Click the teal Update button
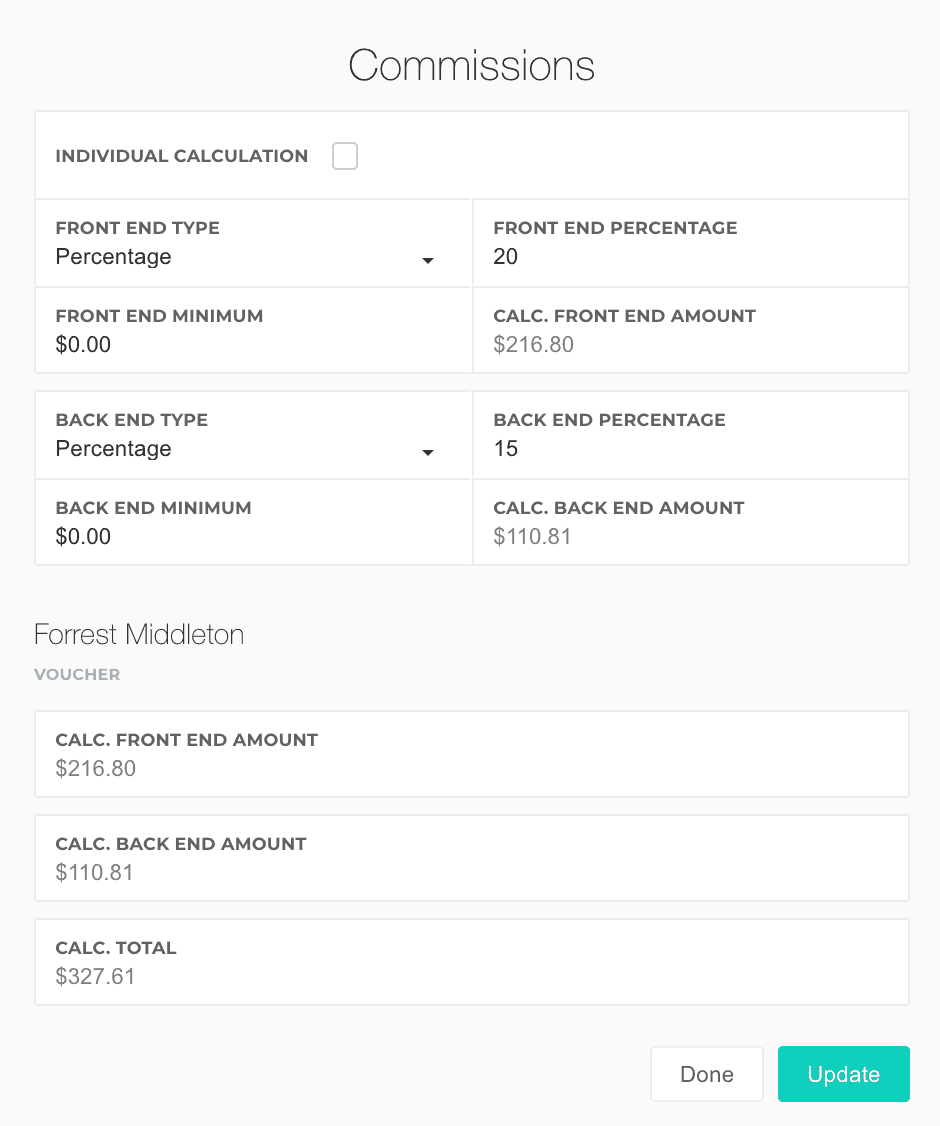Screen dimensions: 940x1126 coord(843,1074)
